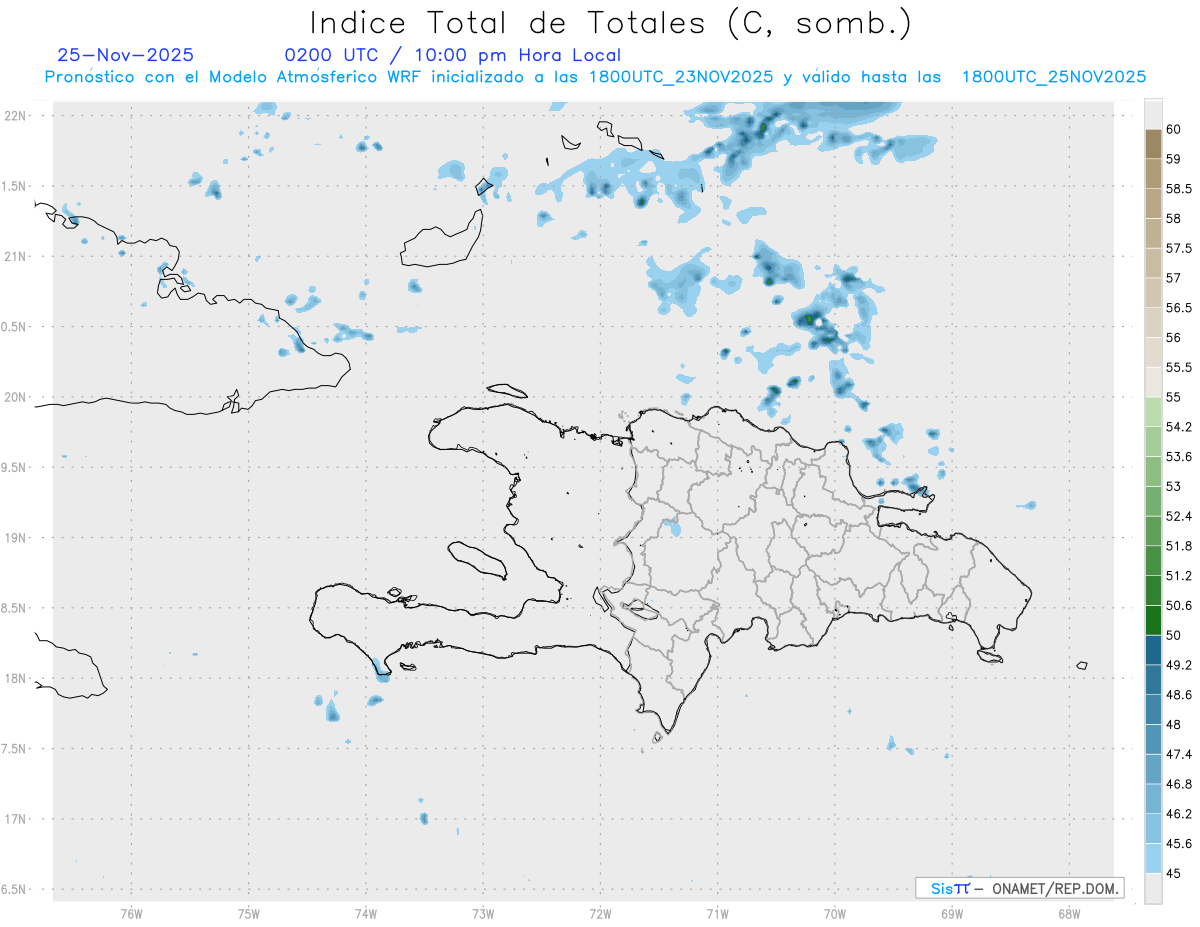Screen dimensions: 1200x927
Task: Click the "75W" longitude label
Action: pyautogui.click(x=248, y=913)
